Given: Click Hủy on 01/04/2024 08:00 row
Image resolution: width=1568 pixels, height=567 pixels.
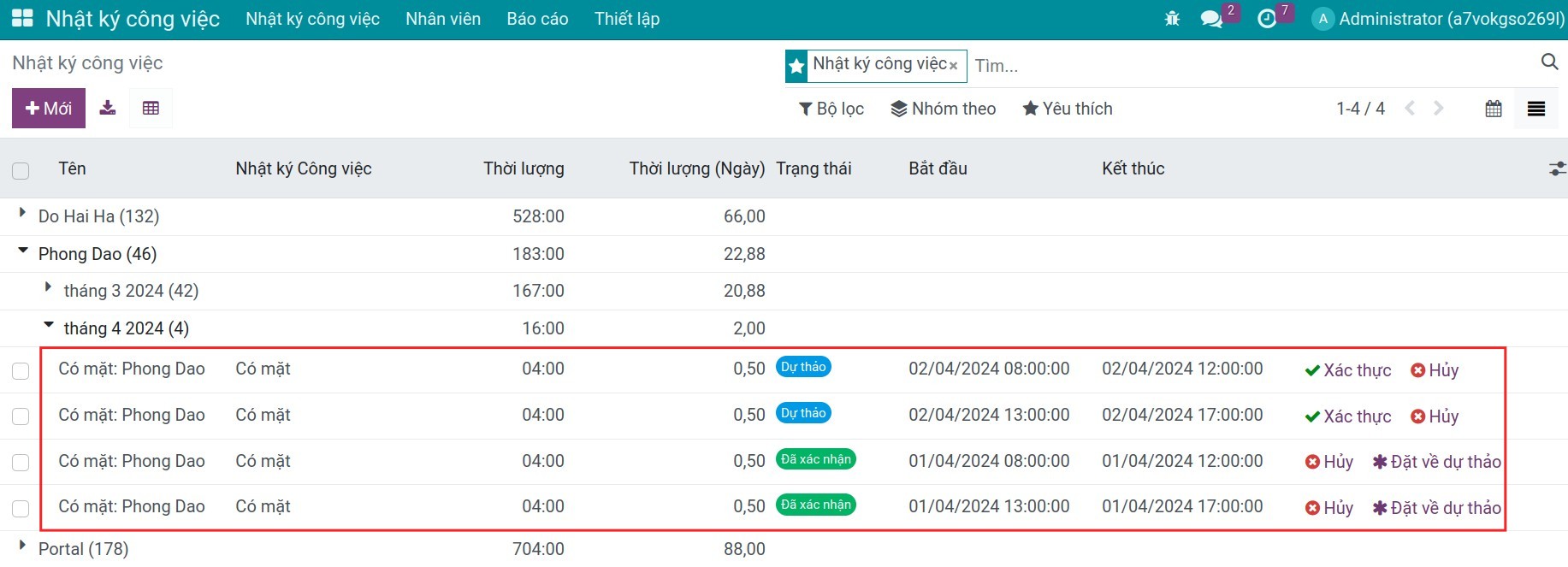Looking at the screenshot, I should [x=1329, y=462].
